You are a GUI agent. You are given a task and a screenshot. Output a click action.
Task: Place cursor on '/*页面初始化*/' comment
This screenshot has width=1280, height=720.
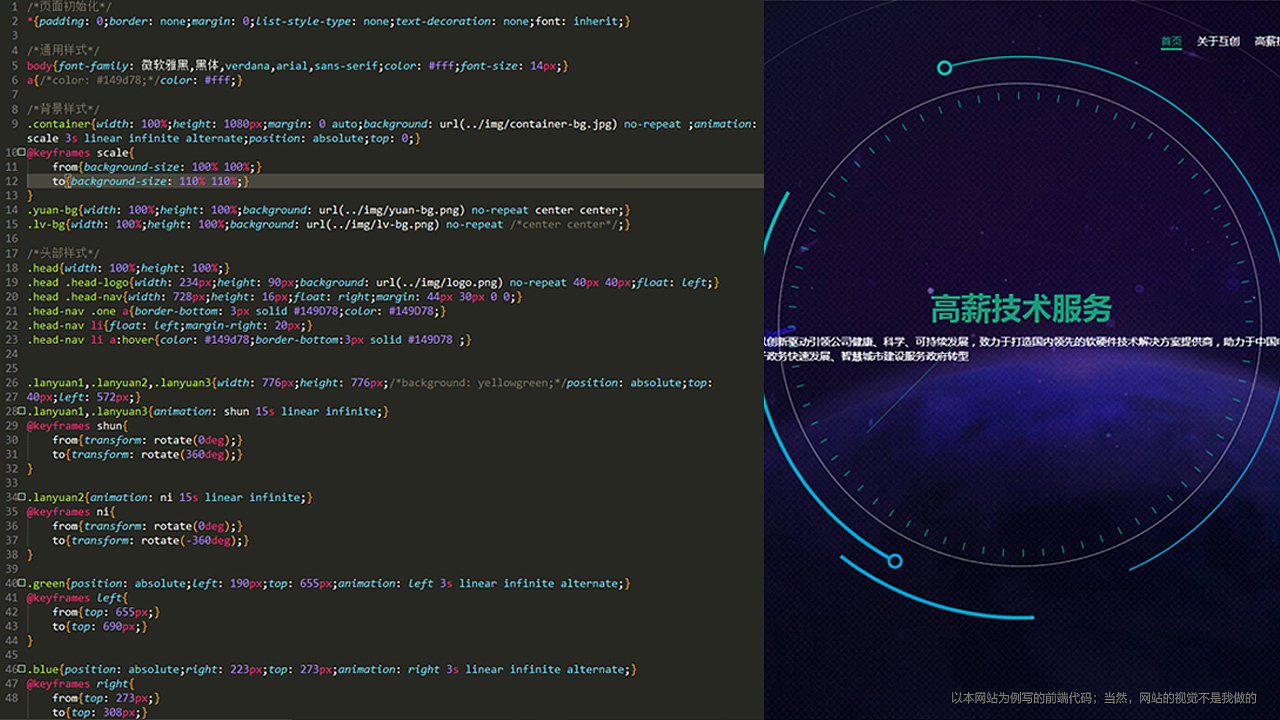(x=69, y=7)
